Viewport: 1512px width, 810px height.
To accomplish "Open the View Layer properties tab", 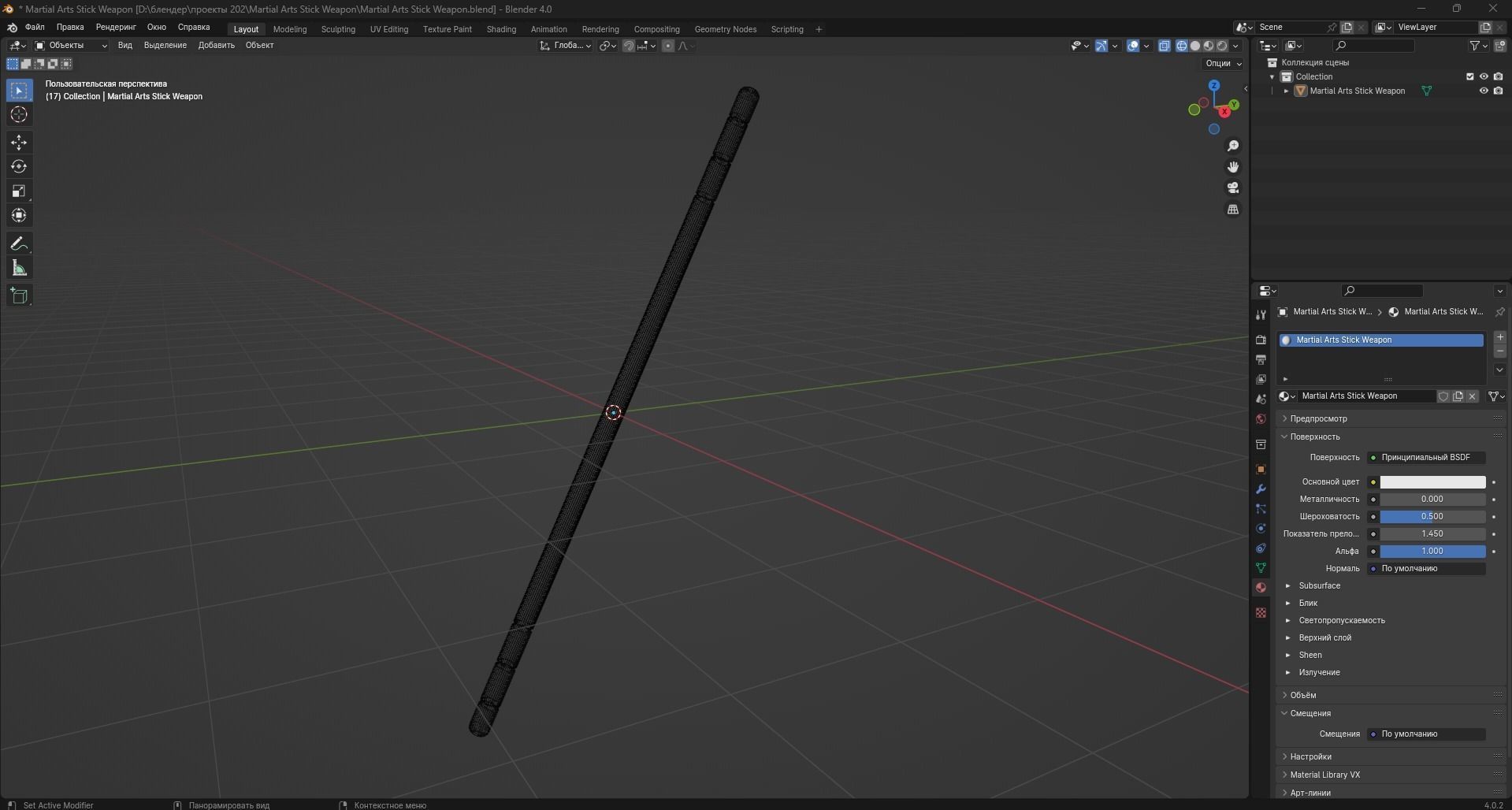I will [1261, 379].
